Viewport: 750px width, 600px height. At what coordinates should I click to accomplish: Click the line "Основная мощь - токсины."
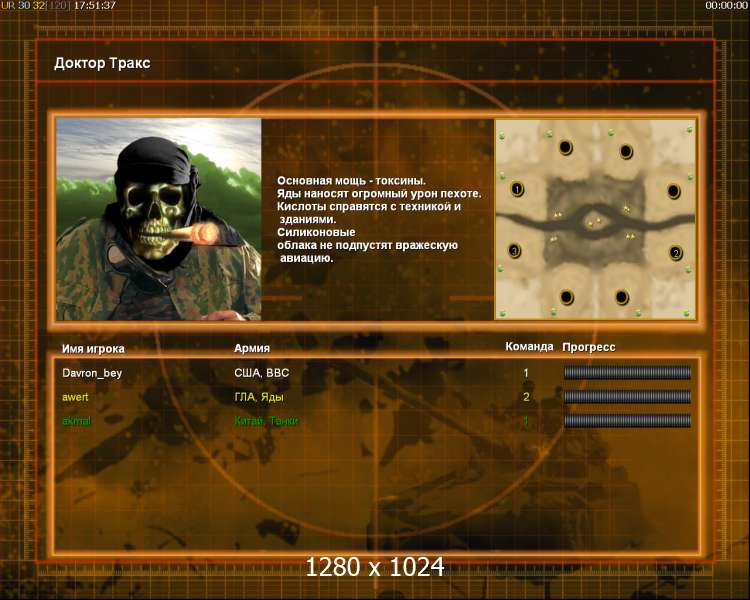click(x=352, y=181)
